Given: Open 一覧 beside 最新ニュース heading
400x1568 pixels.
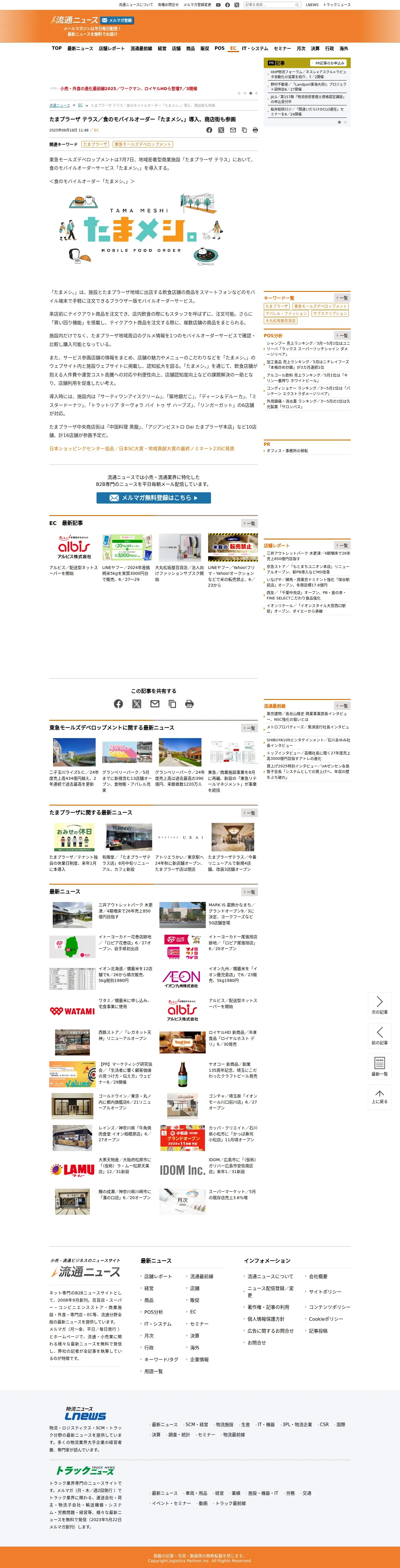Looking at the screenshot, I should pyautogui.click(x=249, y=892).
